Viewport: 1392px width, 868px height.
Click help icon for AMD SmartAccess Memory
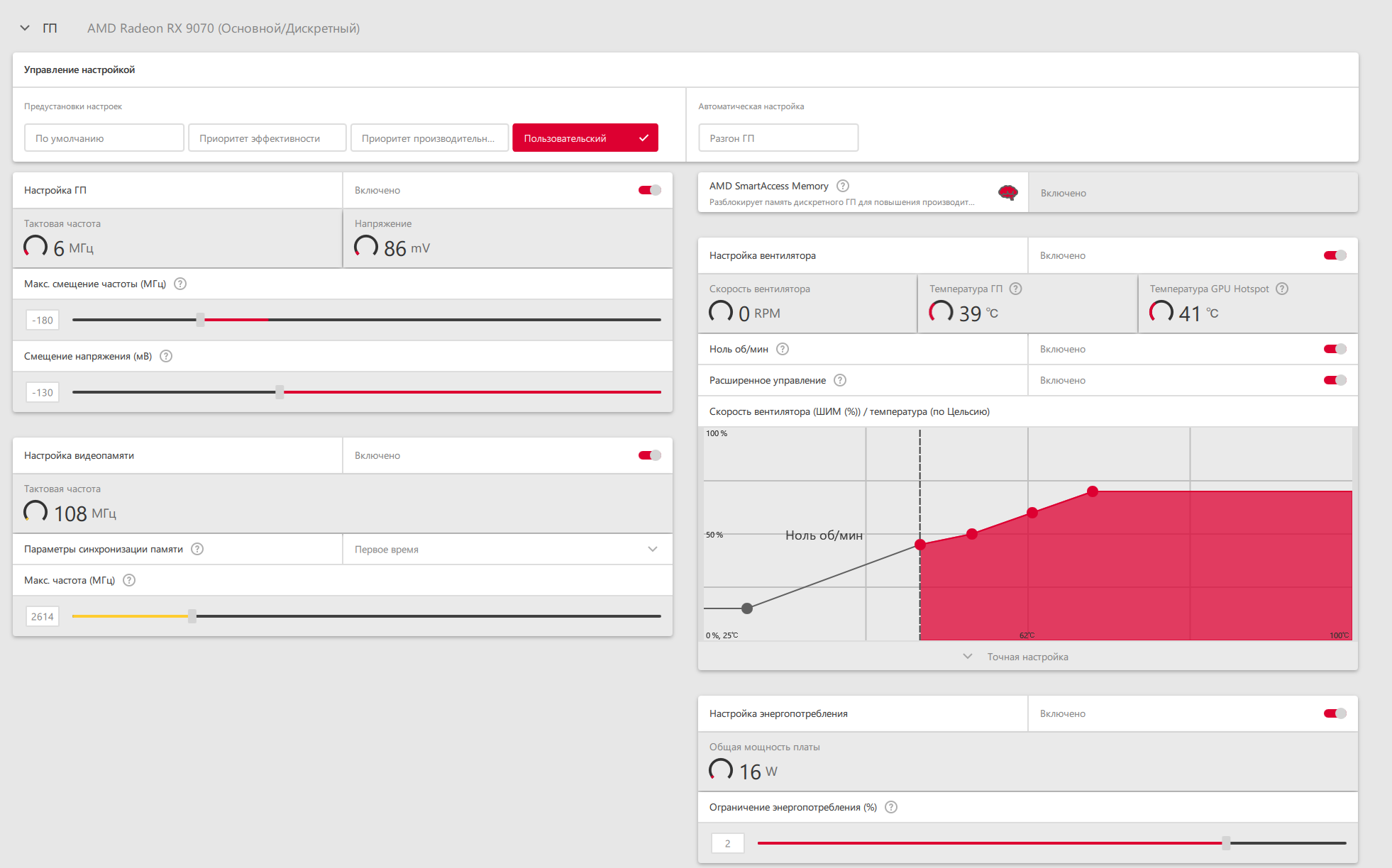(x=843, y=186)
